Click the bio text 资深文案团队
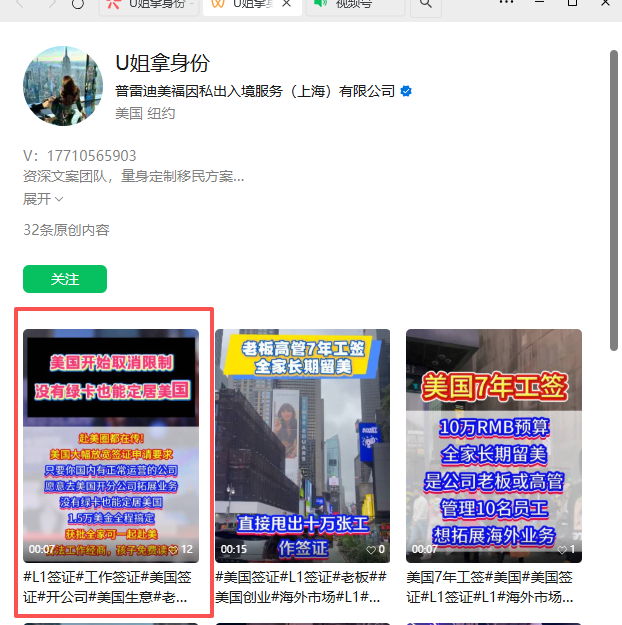 [134, 176]
